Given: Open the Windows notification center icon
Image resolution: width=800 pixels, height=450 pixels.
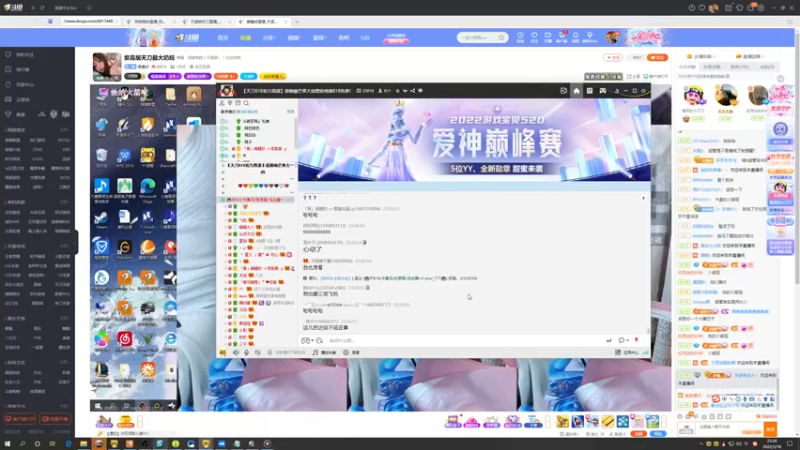Looking at the screenshot, I should click(790, 443).
